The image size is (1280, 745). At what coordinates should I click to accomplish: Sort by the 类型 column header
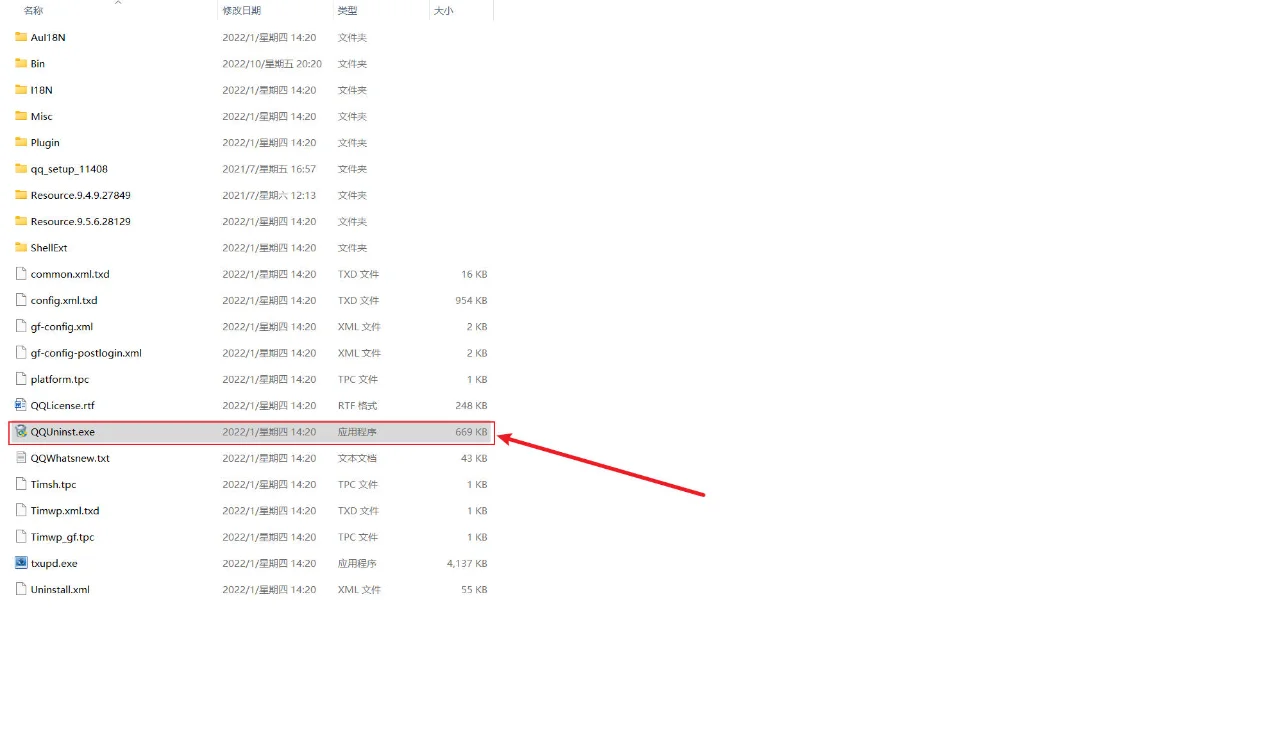[x=347, y=10]
